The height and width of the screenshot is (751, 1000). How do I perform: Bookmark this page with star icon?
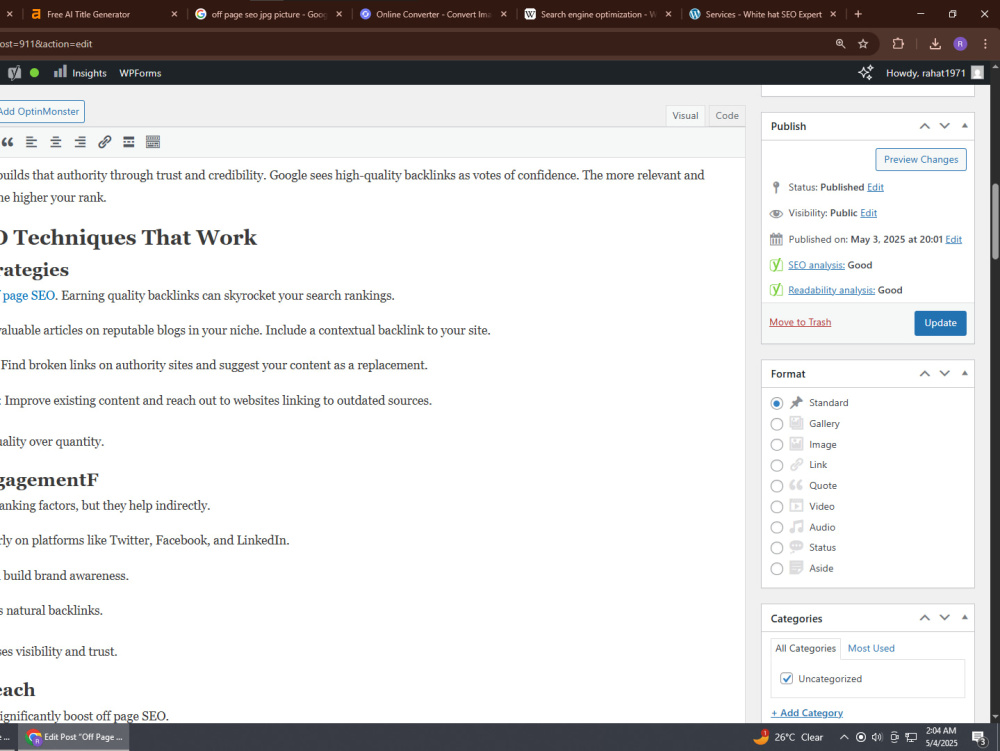[x=863, y=43]
